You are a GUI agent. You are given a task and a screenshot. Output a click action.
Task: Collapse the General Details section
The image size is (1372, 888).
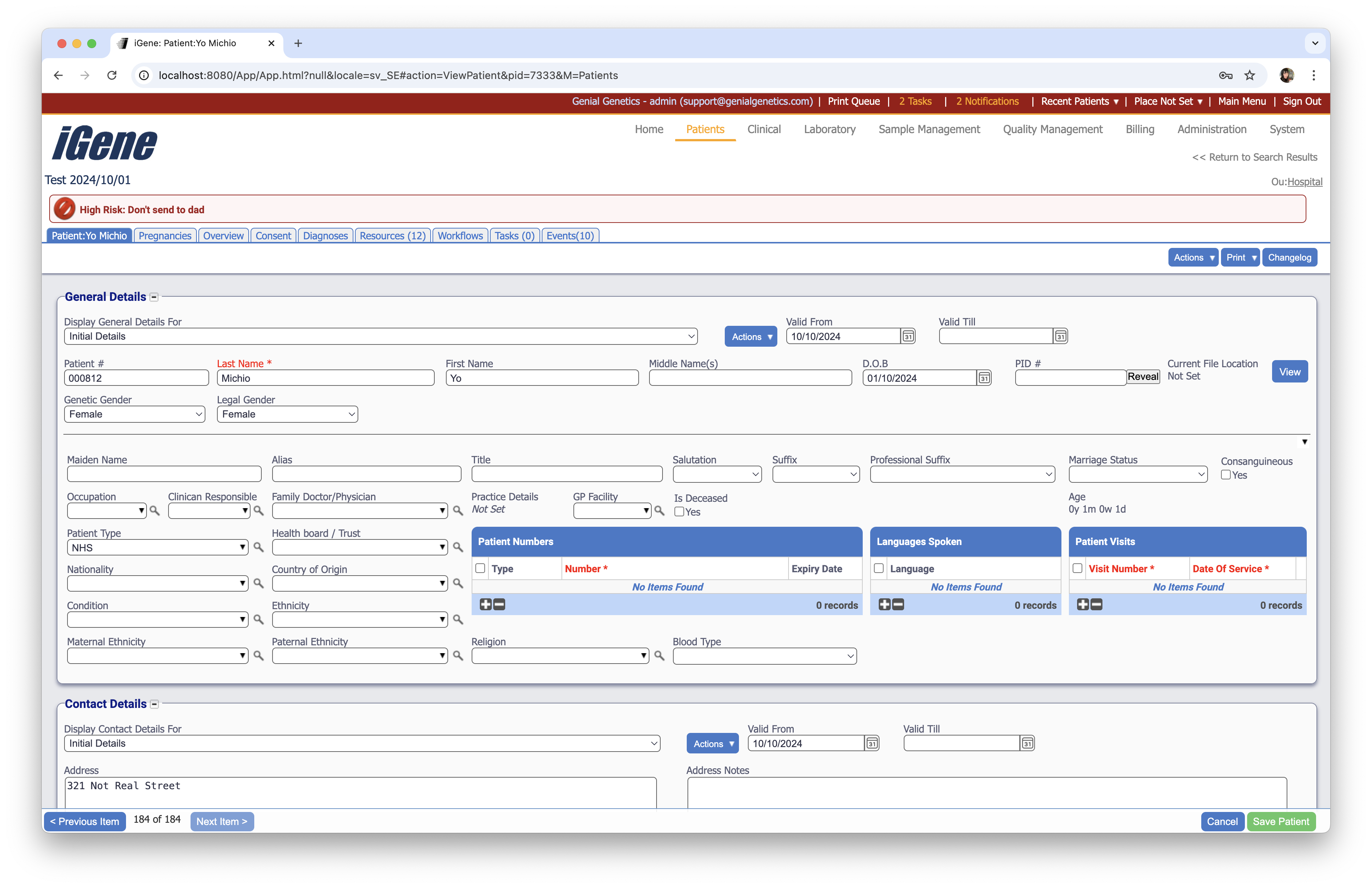pyautogui.click(x=154, y=297)
